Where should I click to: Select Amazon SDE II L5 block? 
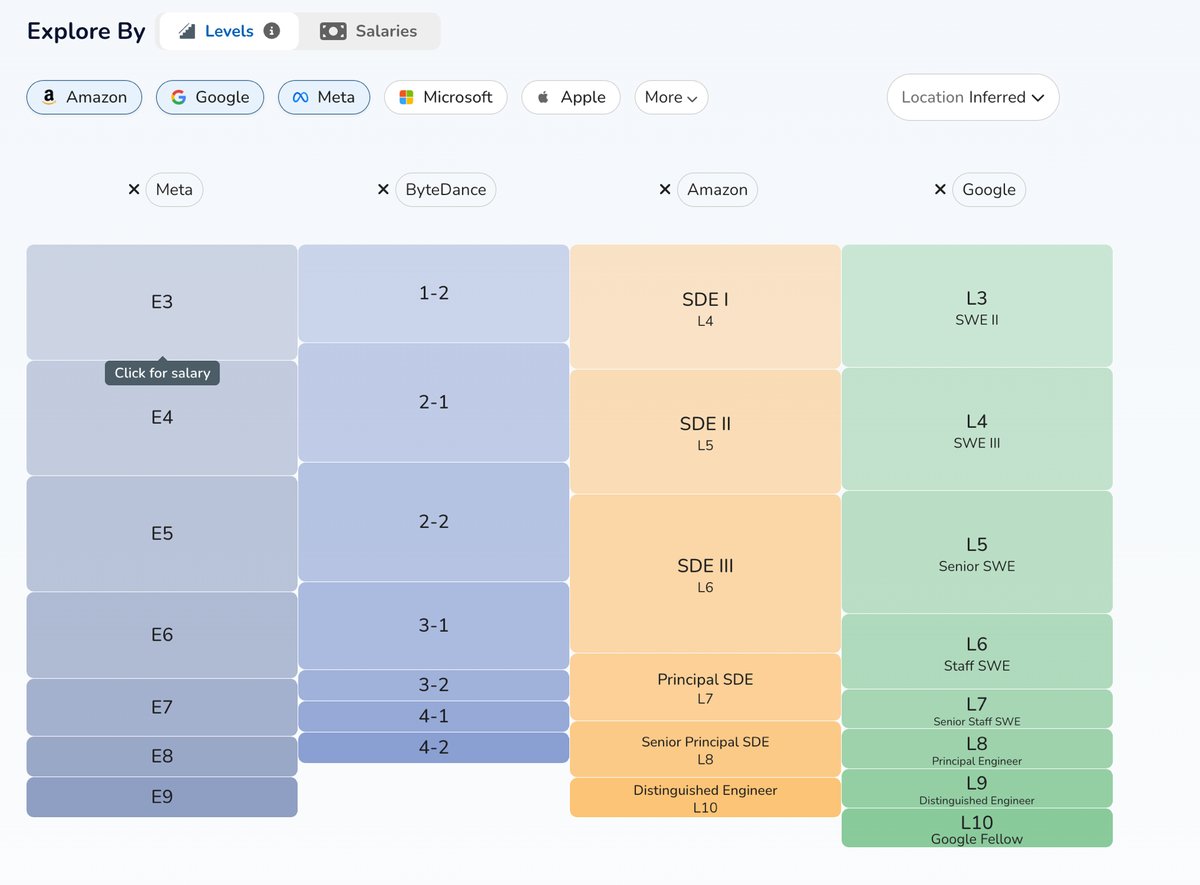(x=705, y=432)
